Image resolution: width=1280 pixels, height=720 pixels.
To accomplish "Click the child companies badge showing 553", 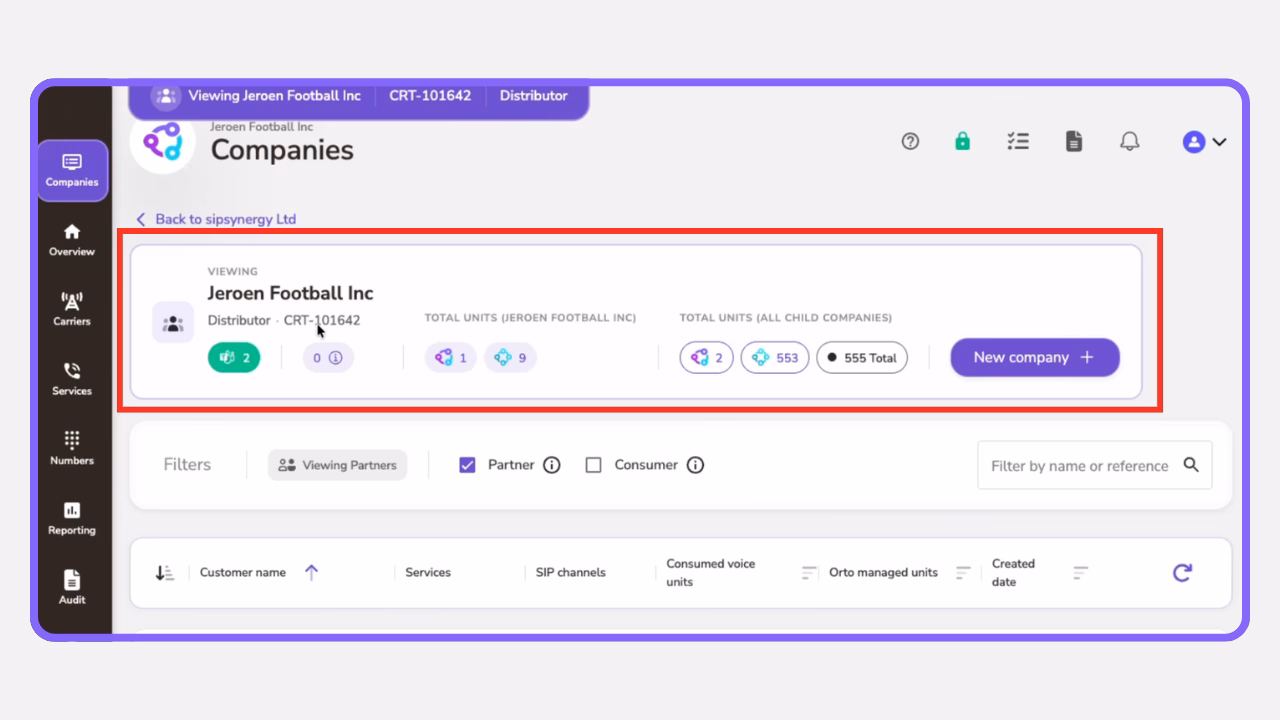I will click(775, 357).
